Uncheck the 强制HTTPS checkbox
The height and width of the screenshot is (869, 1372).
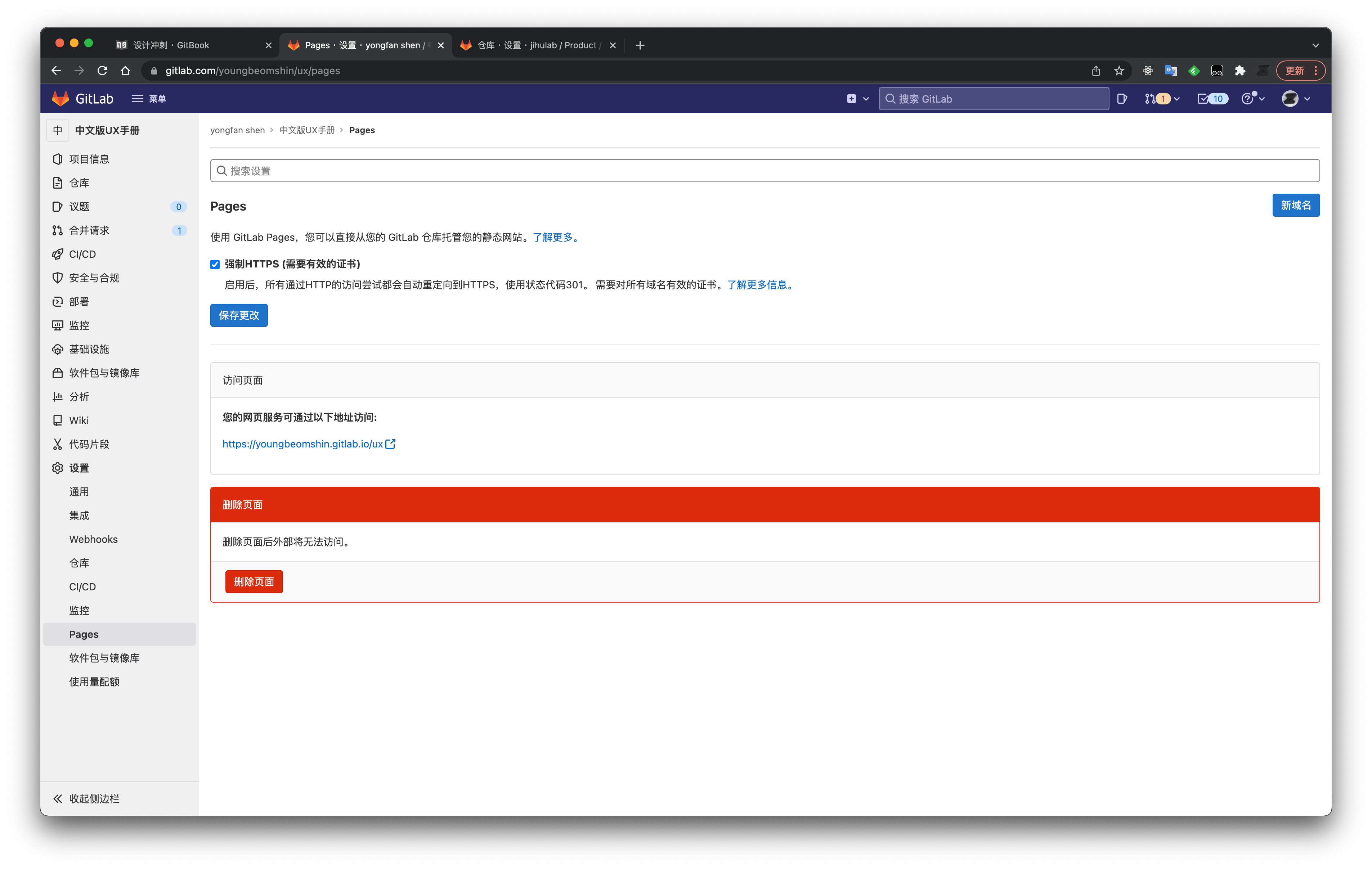pos(215,264)
